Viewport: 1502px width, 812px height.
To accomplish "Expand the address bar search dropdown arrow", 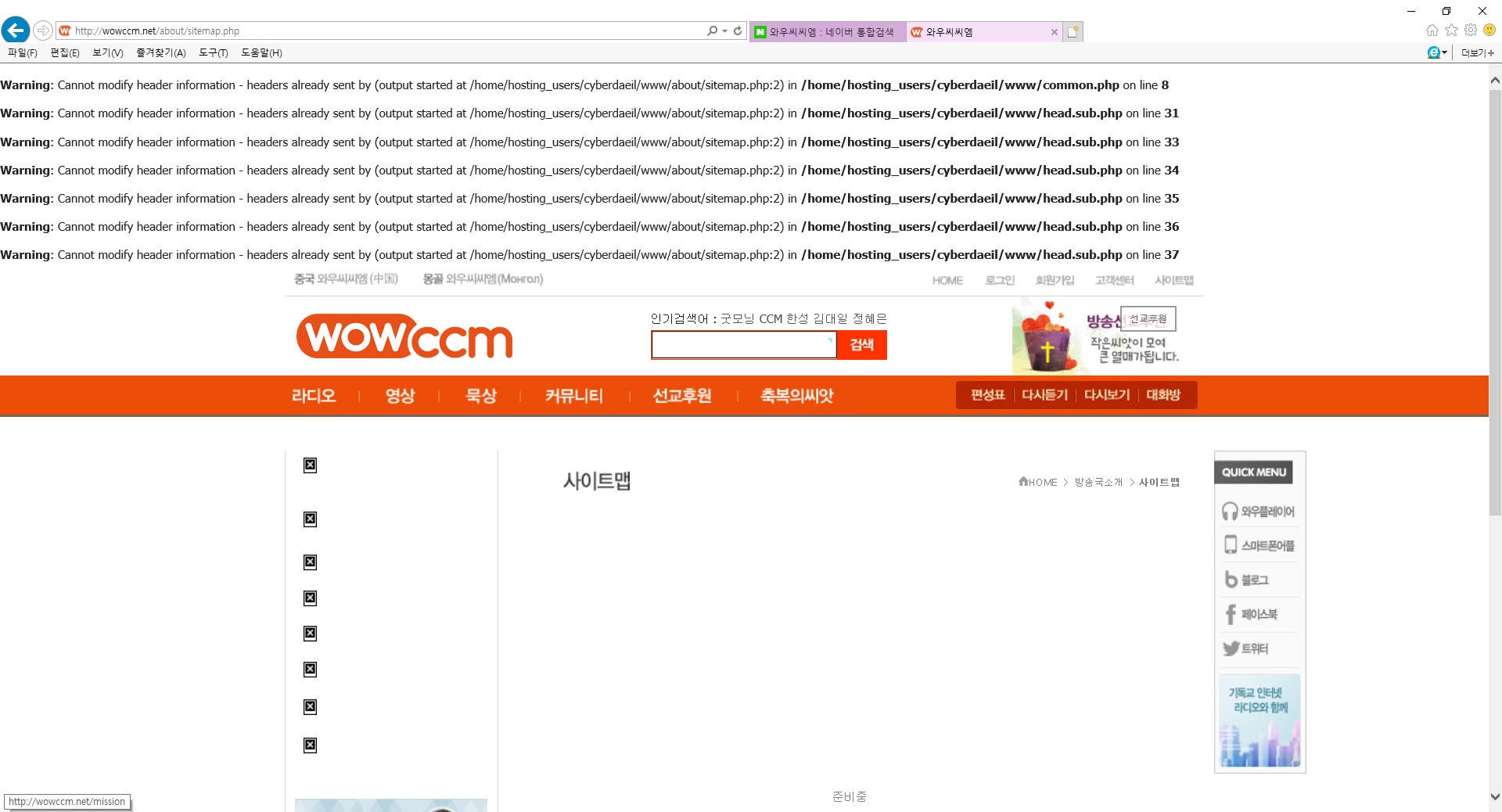I will 724,31.
